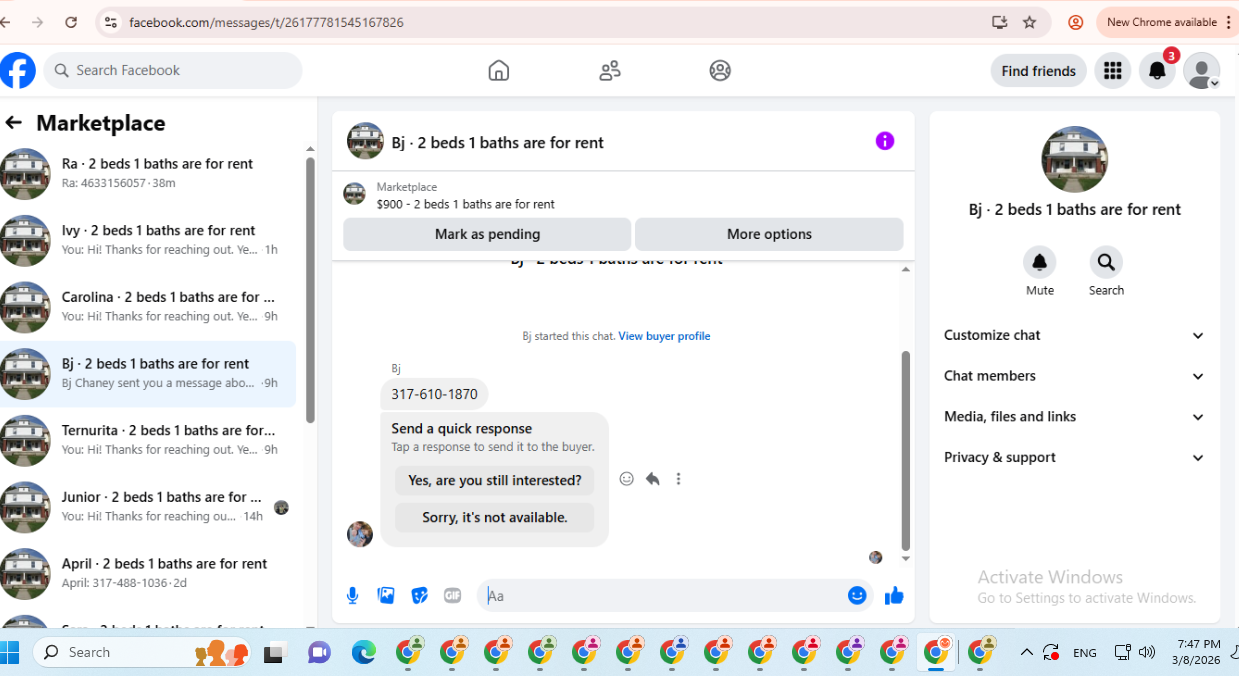Open more message options (three dots)
1239x676 pixels.
pyautogui.click(x=678, y=479)
